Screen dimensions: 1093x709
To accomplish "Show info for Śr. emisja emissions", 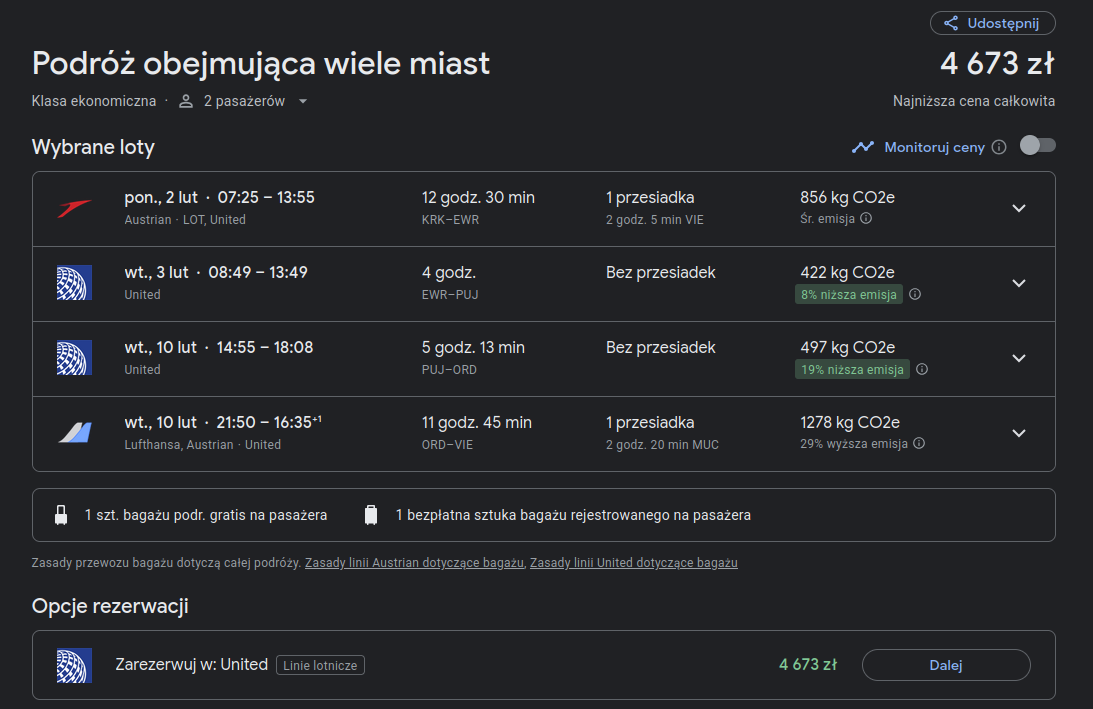I will point(866,218).
